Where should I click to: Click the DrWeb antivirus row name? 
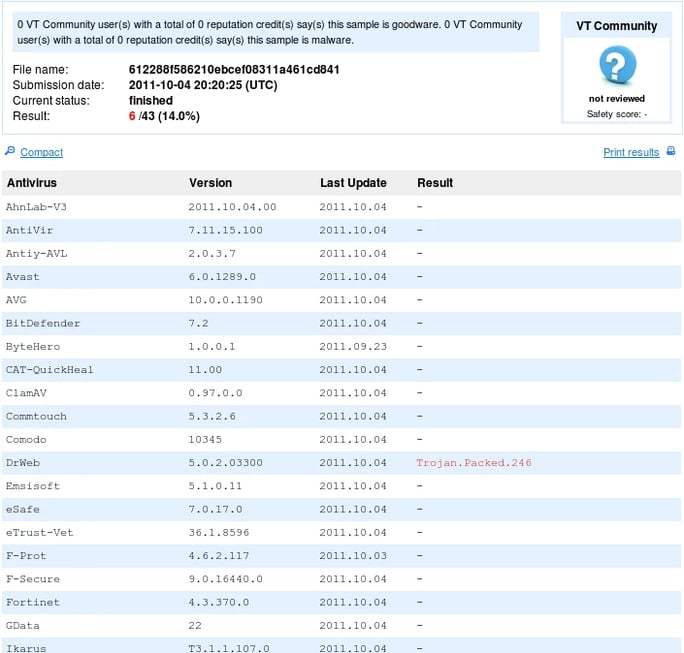(23, 463)
